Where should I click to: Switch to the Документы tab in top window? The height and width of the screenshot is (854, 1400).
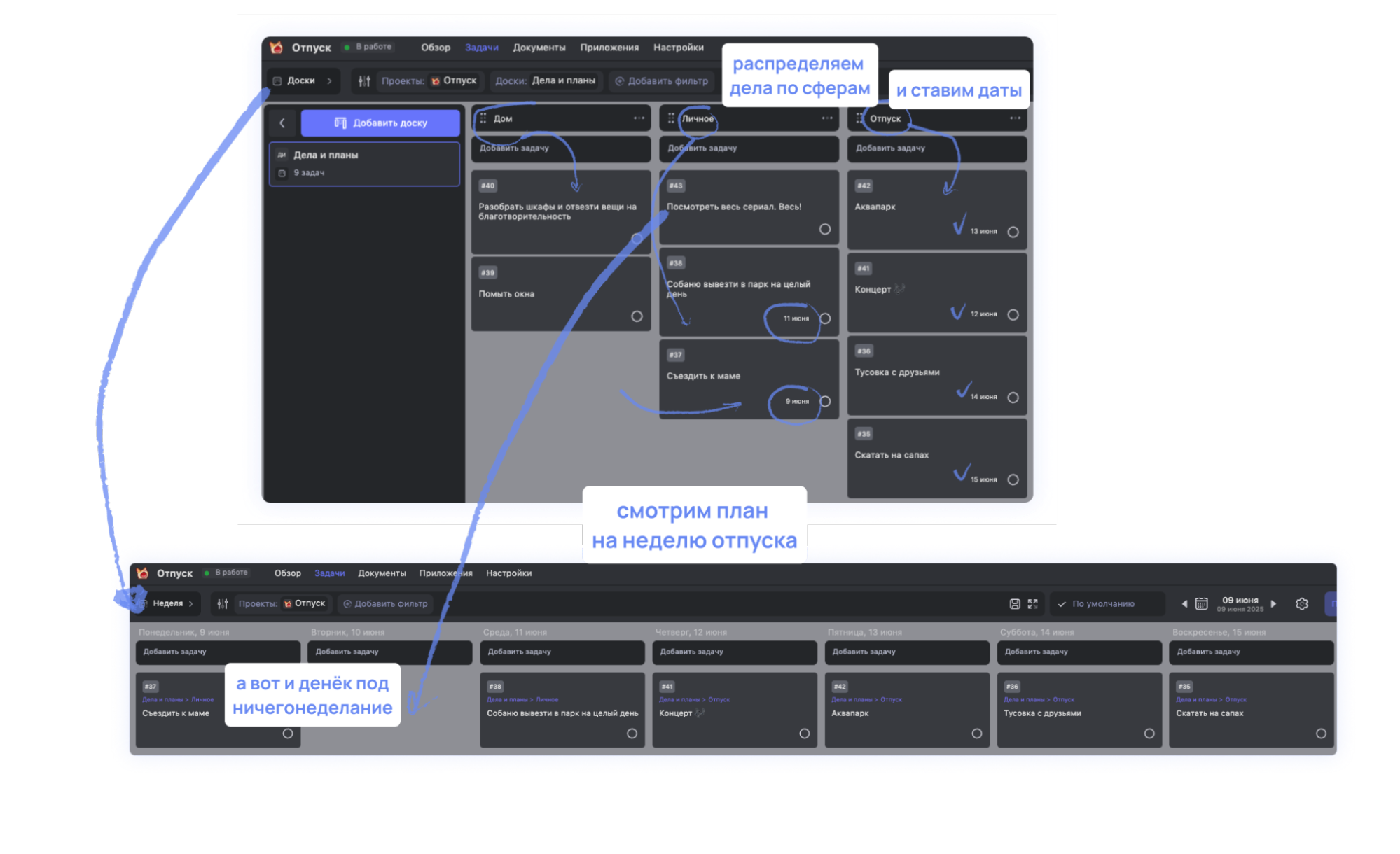pos(539,48)
